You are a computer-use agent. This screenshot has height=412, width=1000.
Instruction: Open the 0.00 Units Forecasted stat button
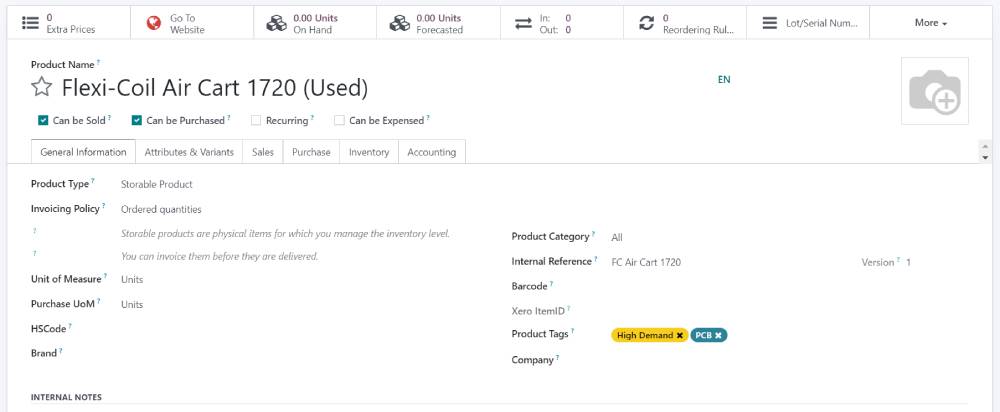tap(438, 23)
